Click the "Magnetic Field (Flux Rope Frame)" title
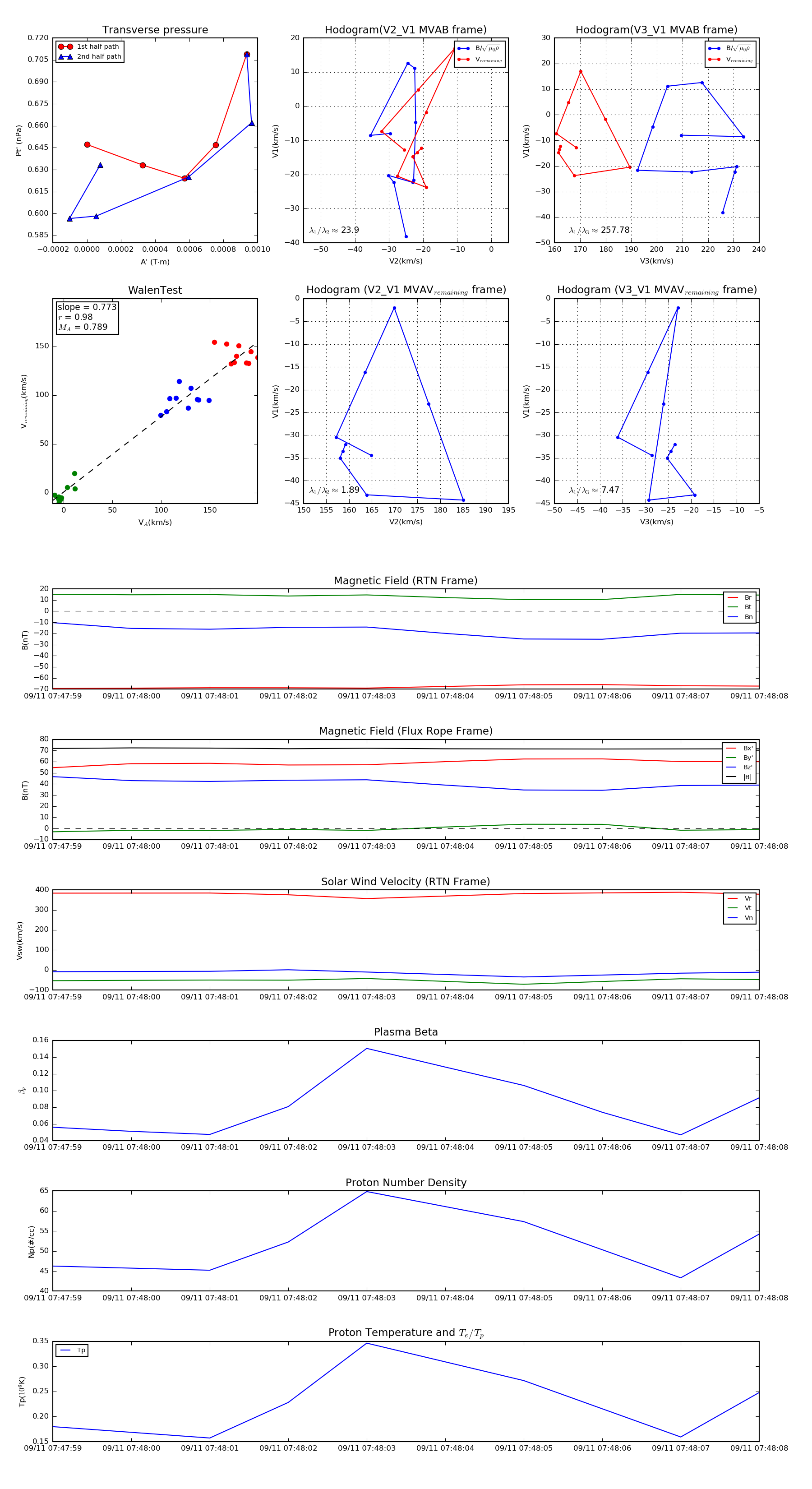This screenshot has width=812, height=1489. [x=406, y=731]
